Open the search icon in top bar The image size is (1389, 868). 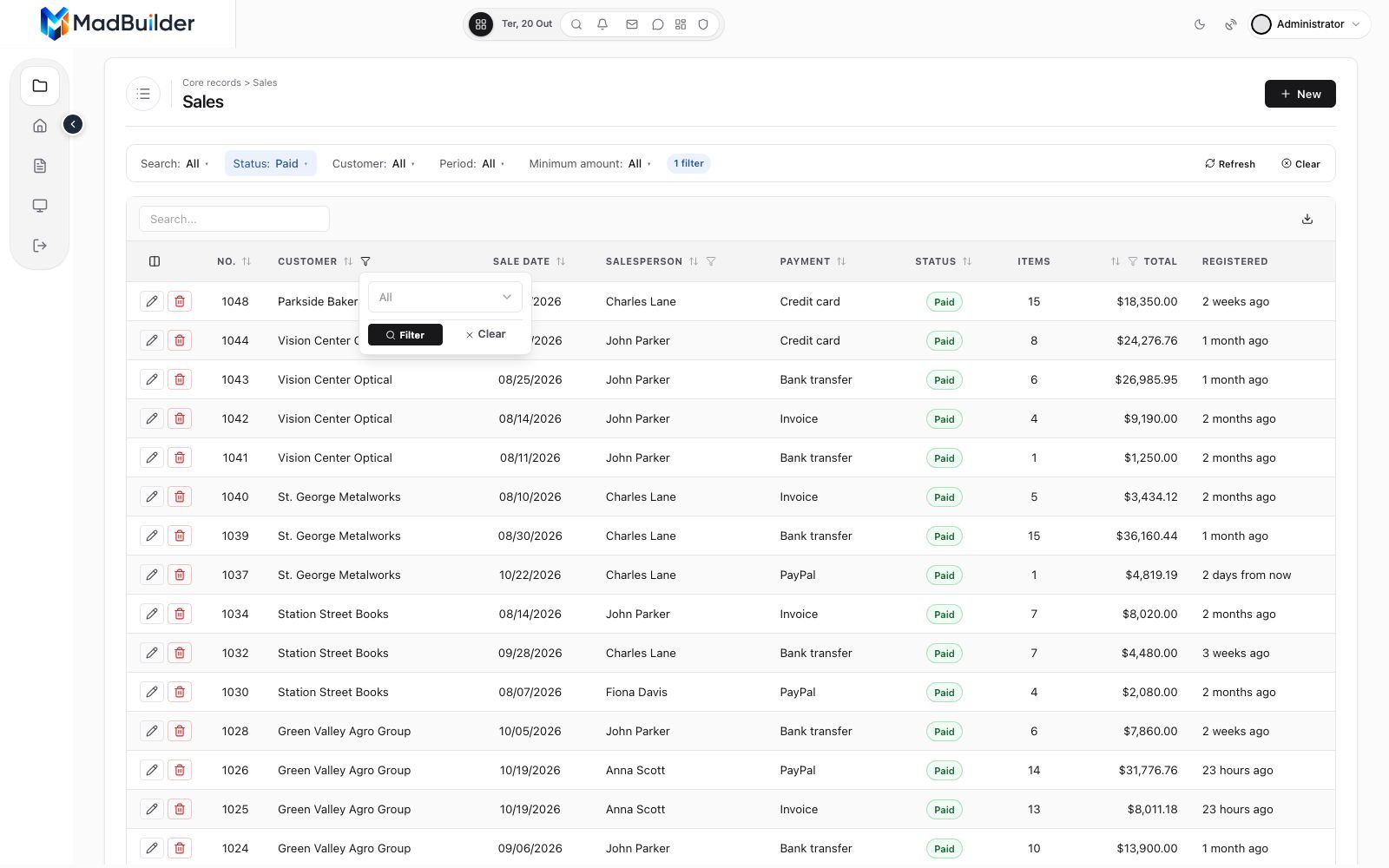(x=576, y=24)
